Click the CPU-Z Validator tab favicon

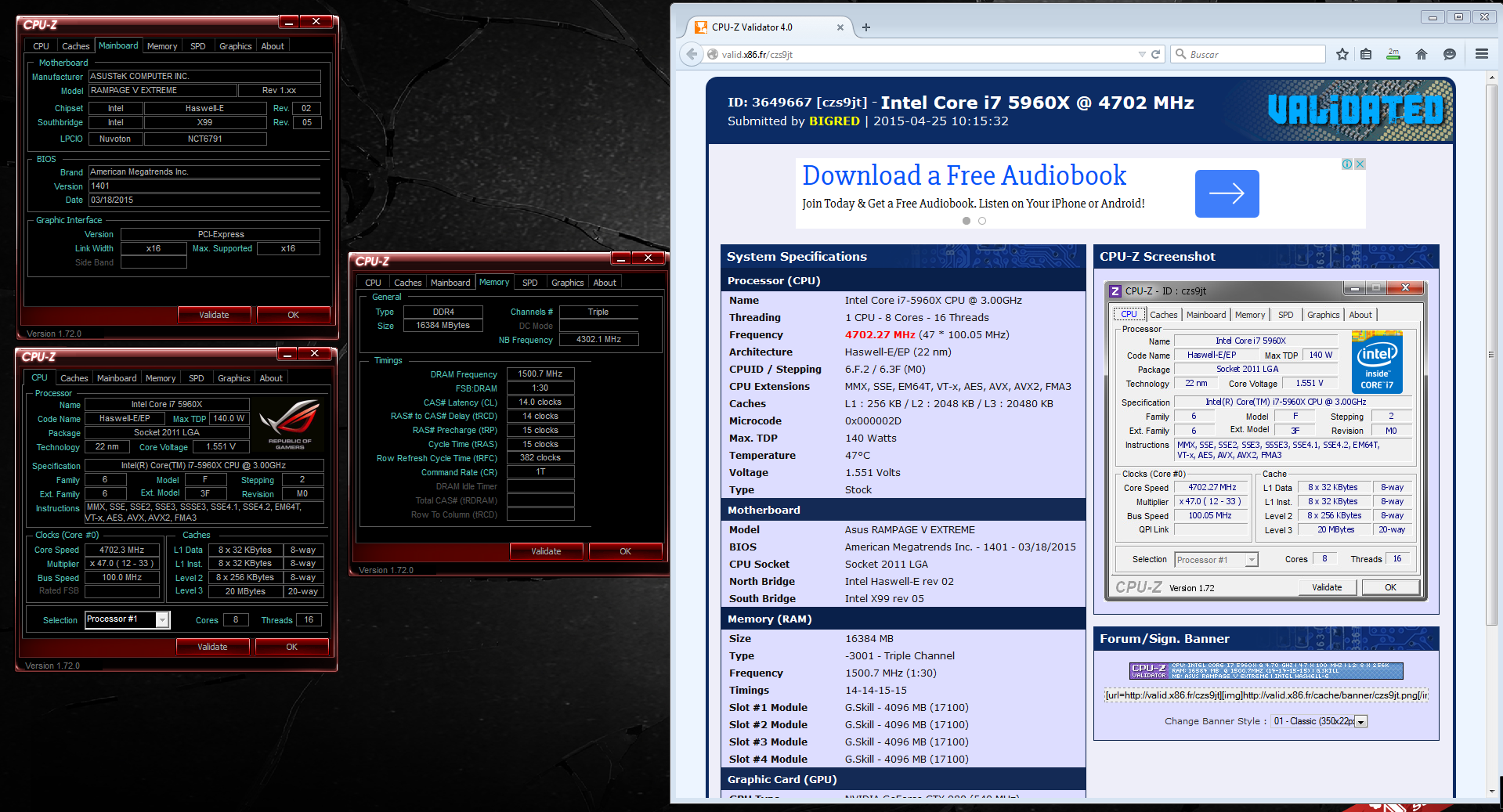701,27
